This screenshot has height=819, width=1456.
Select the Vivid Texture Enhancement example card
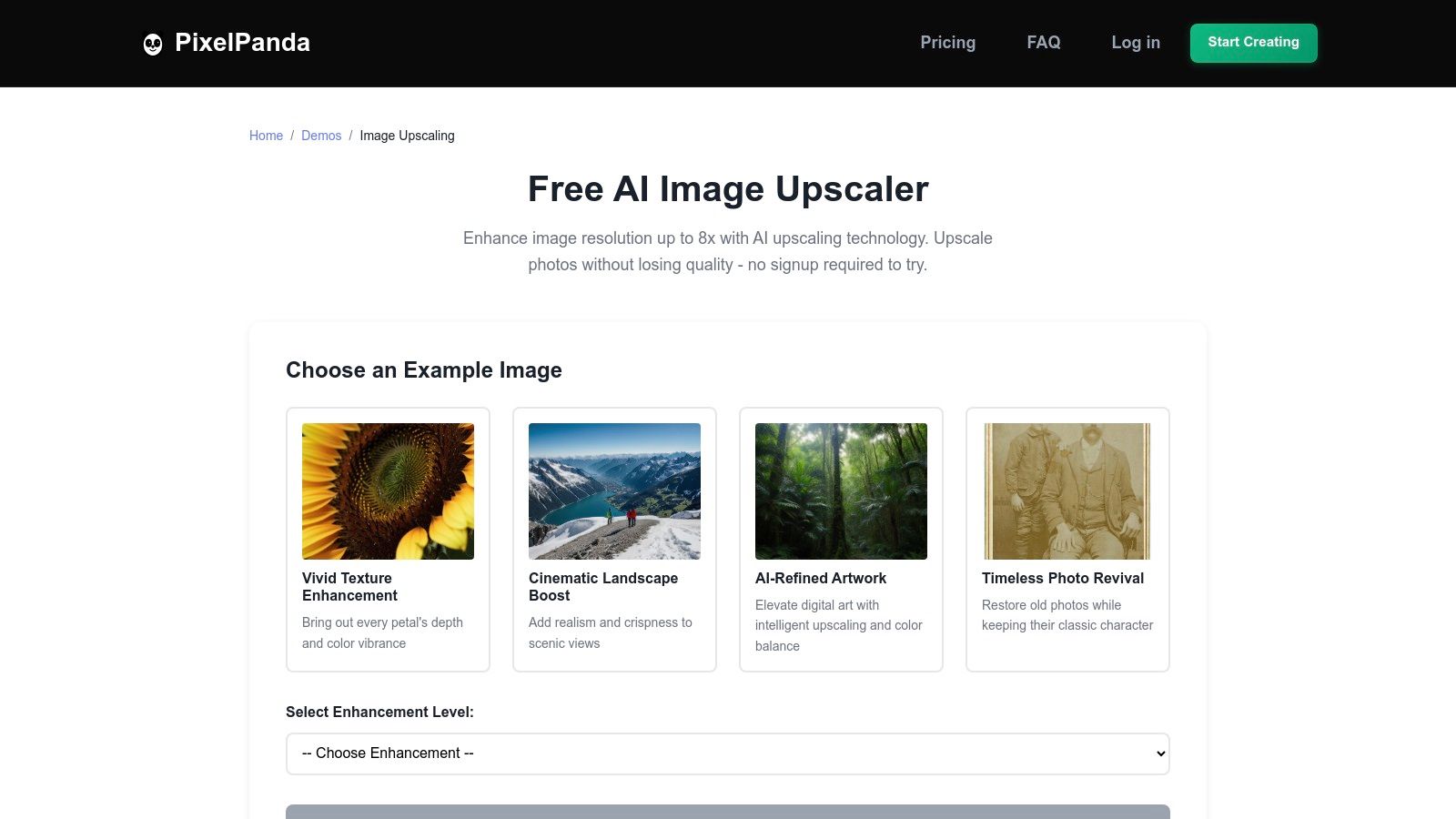388,539
